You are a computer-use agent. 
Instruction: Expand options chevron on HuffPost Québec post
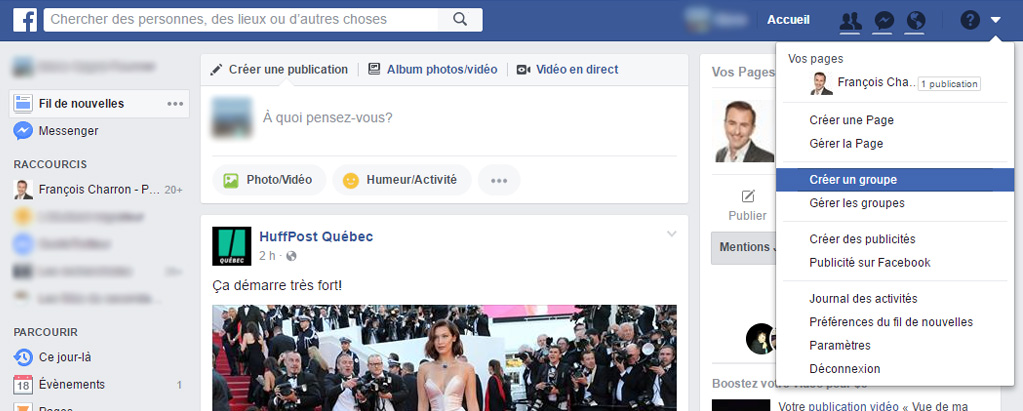[x=672, y=234]
